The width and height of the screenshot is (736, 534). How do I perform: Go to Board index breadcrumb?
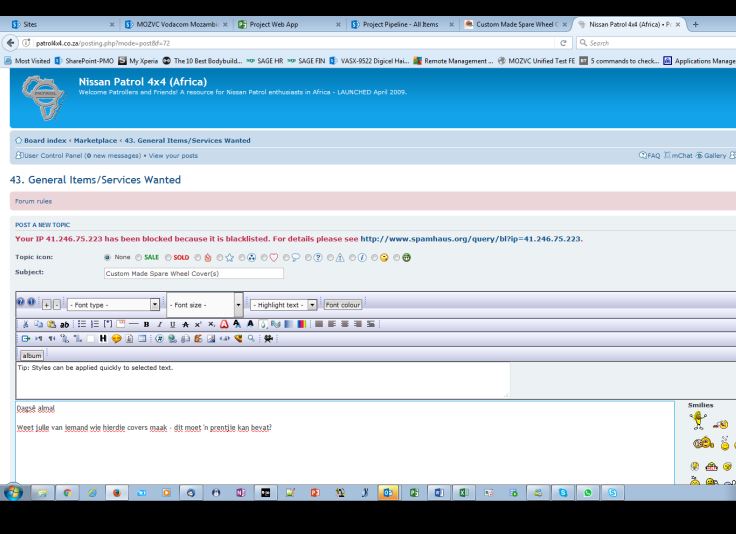[45, 140]
